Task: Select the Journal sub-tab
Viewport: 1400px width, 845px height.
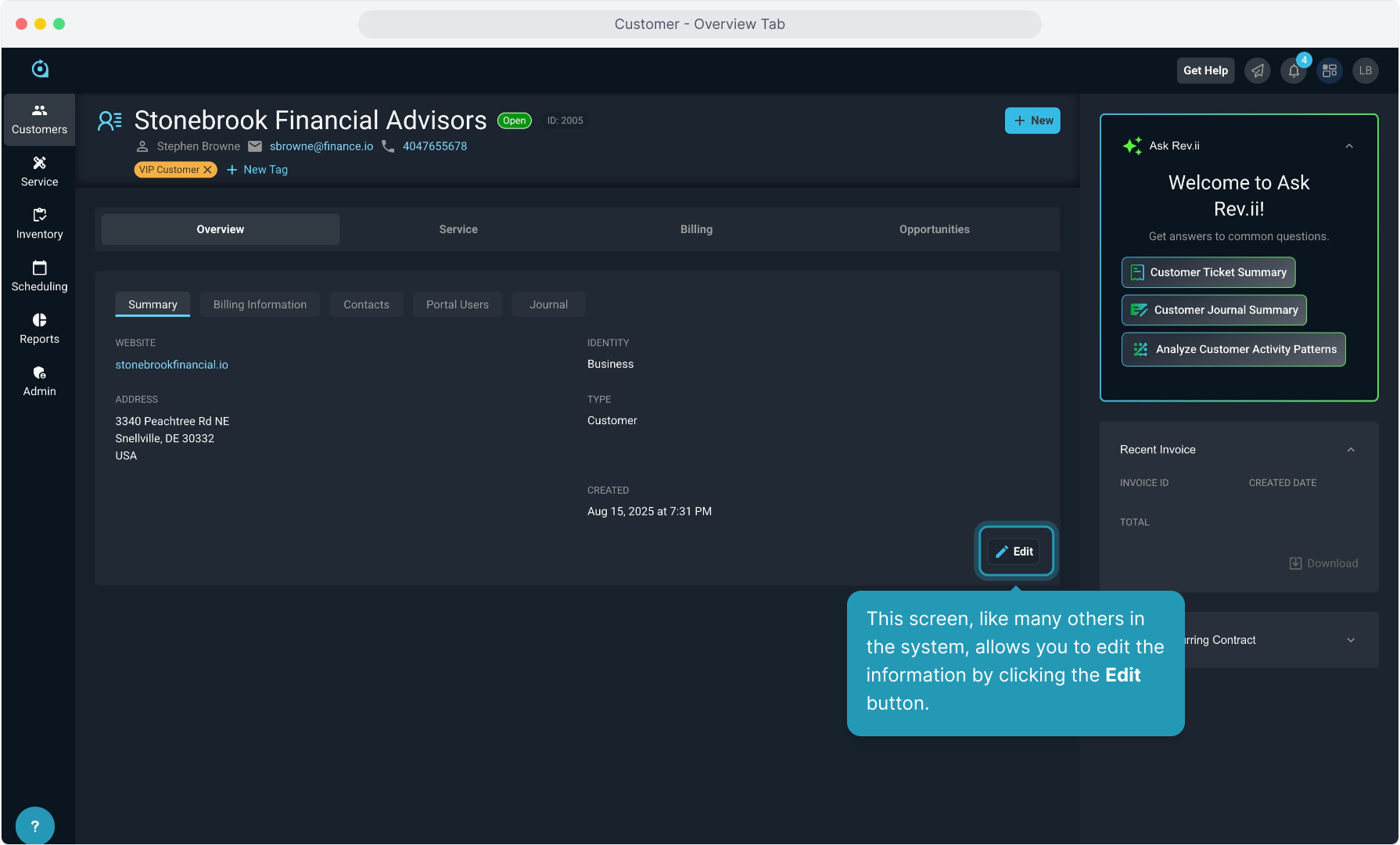Action: 548,304
